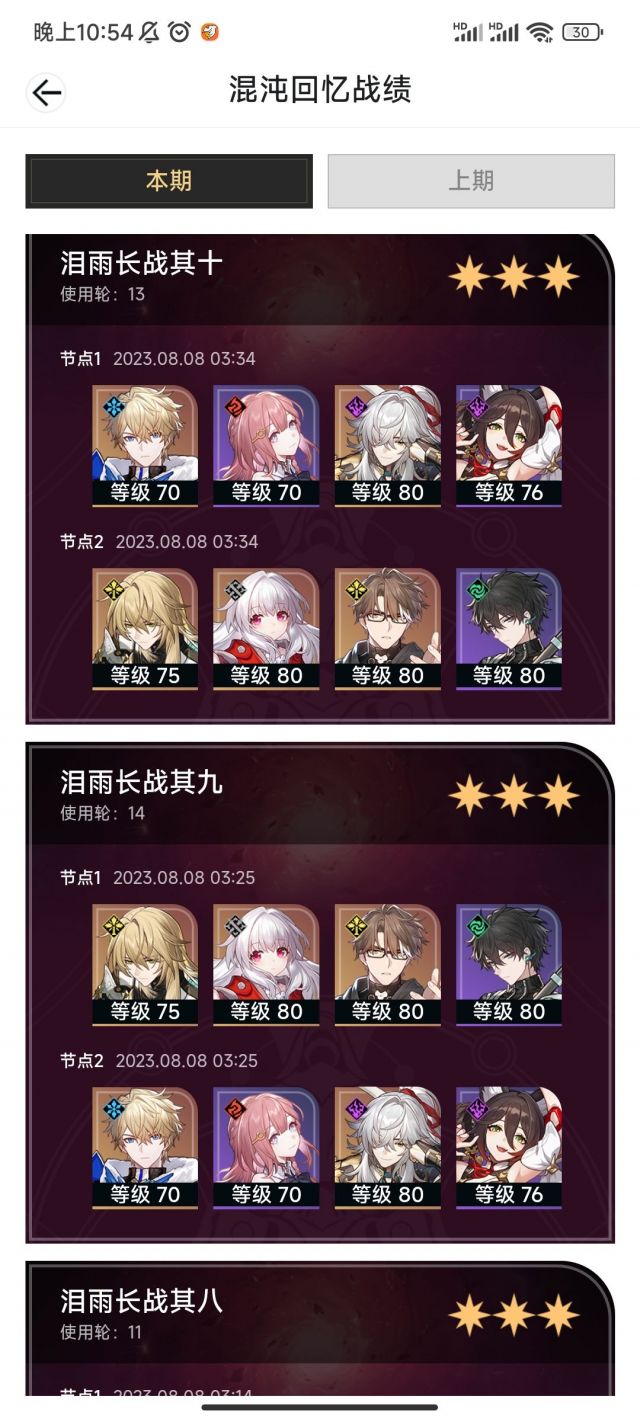Select pink-haired level 70 character in 其十 节点1

coord(266,446)
